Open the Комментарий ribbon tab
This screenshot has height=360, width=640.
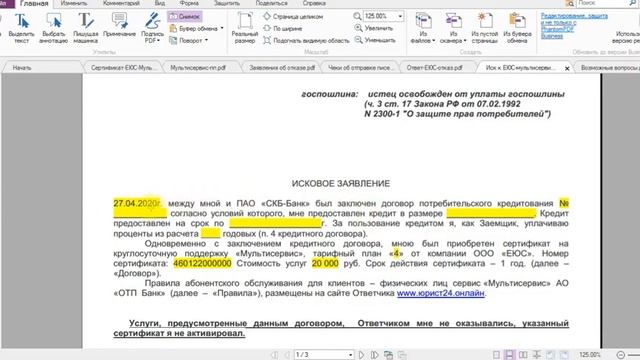(121, 3)
